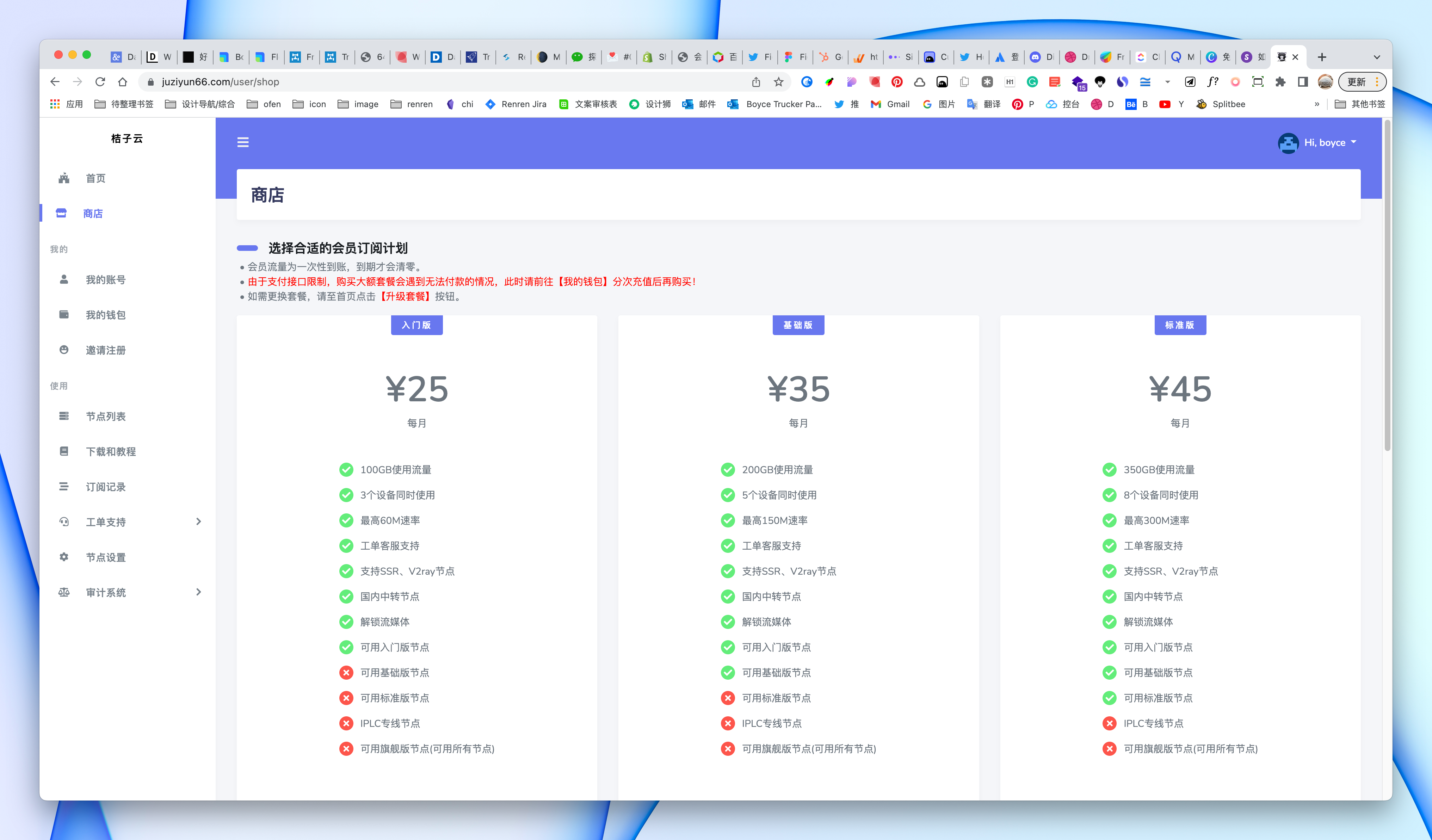Click the share icon in address bar
The image size is (1432, 840).
(756, 82)
